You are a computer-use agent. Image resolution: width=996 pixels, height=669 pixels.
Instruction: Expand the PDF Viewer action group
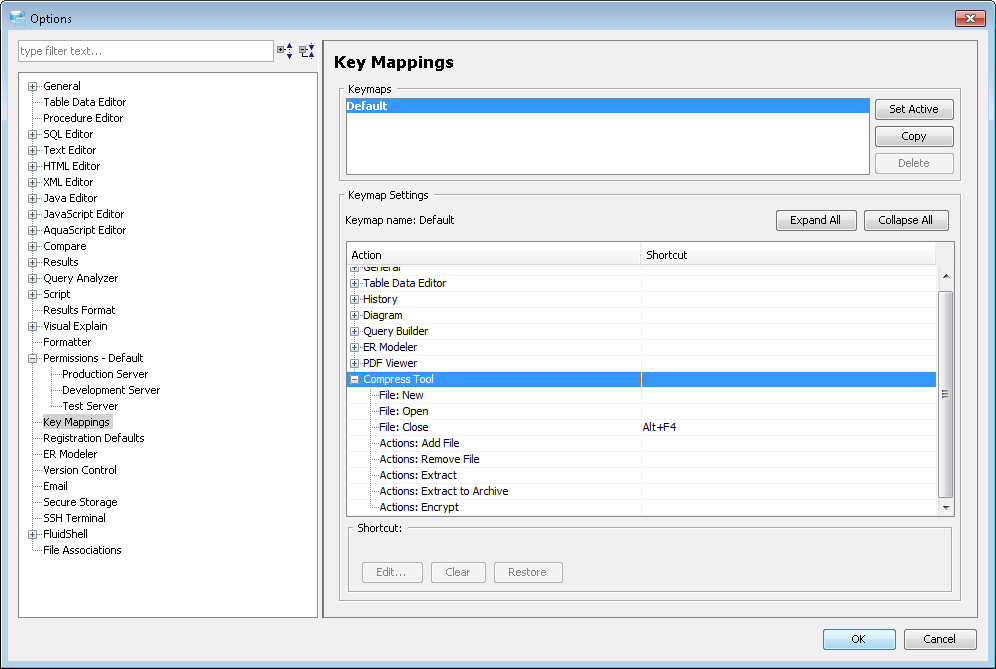[354, 363]
